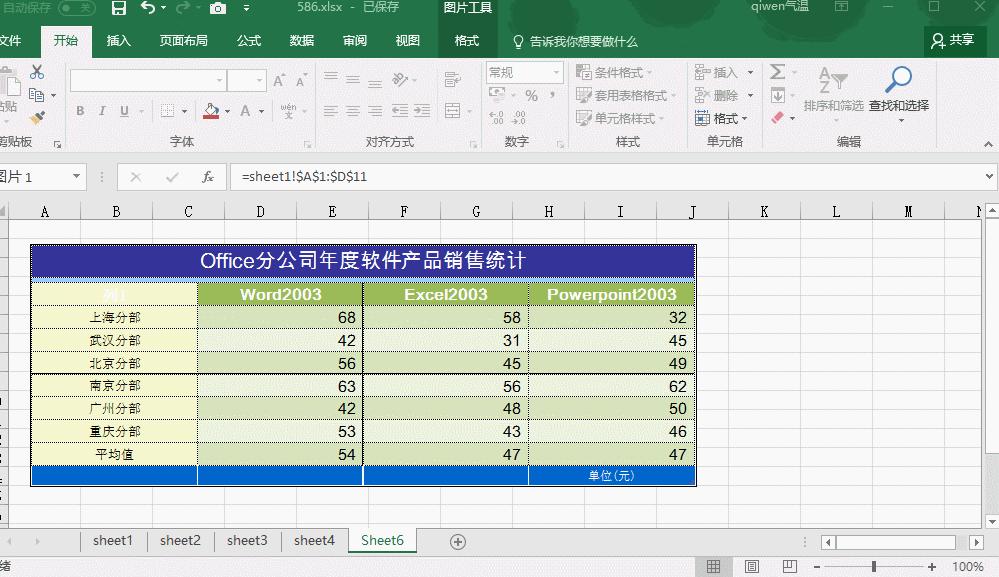The image size is (999, 577).
Task: Click the new sheet plus button
Action: pyautogui.click(x=457, y=540)
